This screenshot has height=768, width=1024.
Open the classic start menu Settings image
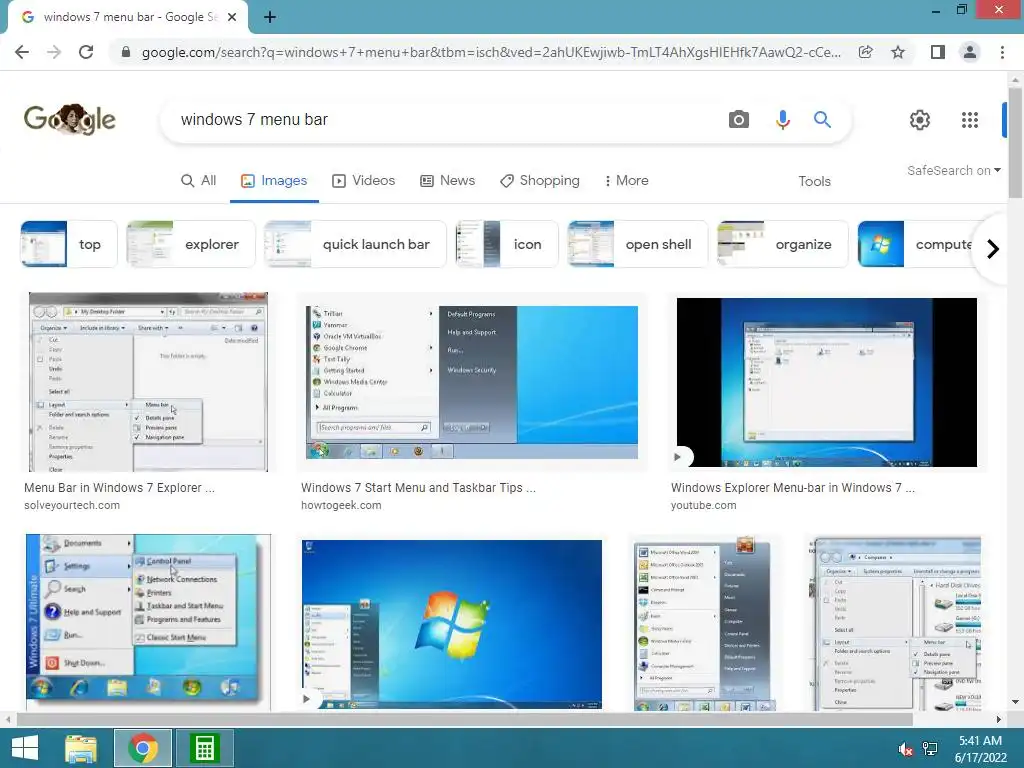(148, 622)
